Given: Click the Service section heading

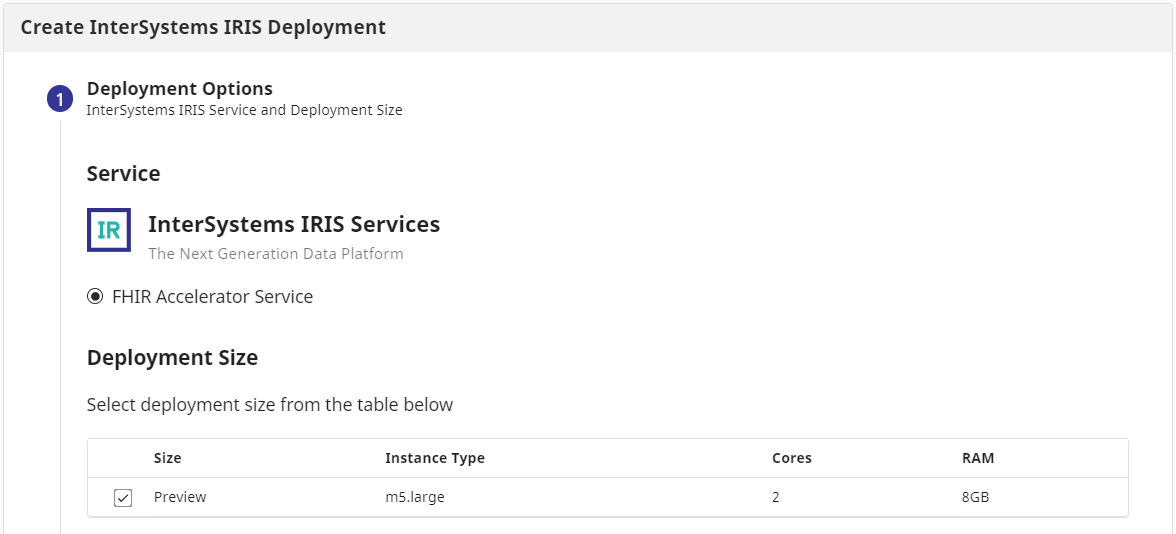Looking at the screenshot, I should point(123,173).
